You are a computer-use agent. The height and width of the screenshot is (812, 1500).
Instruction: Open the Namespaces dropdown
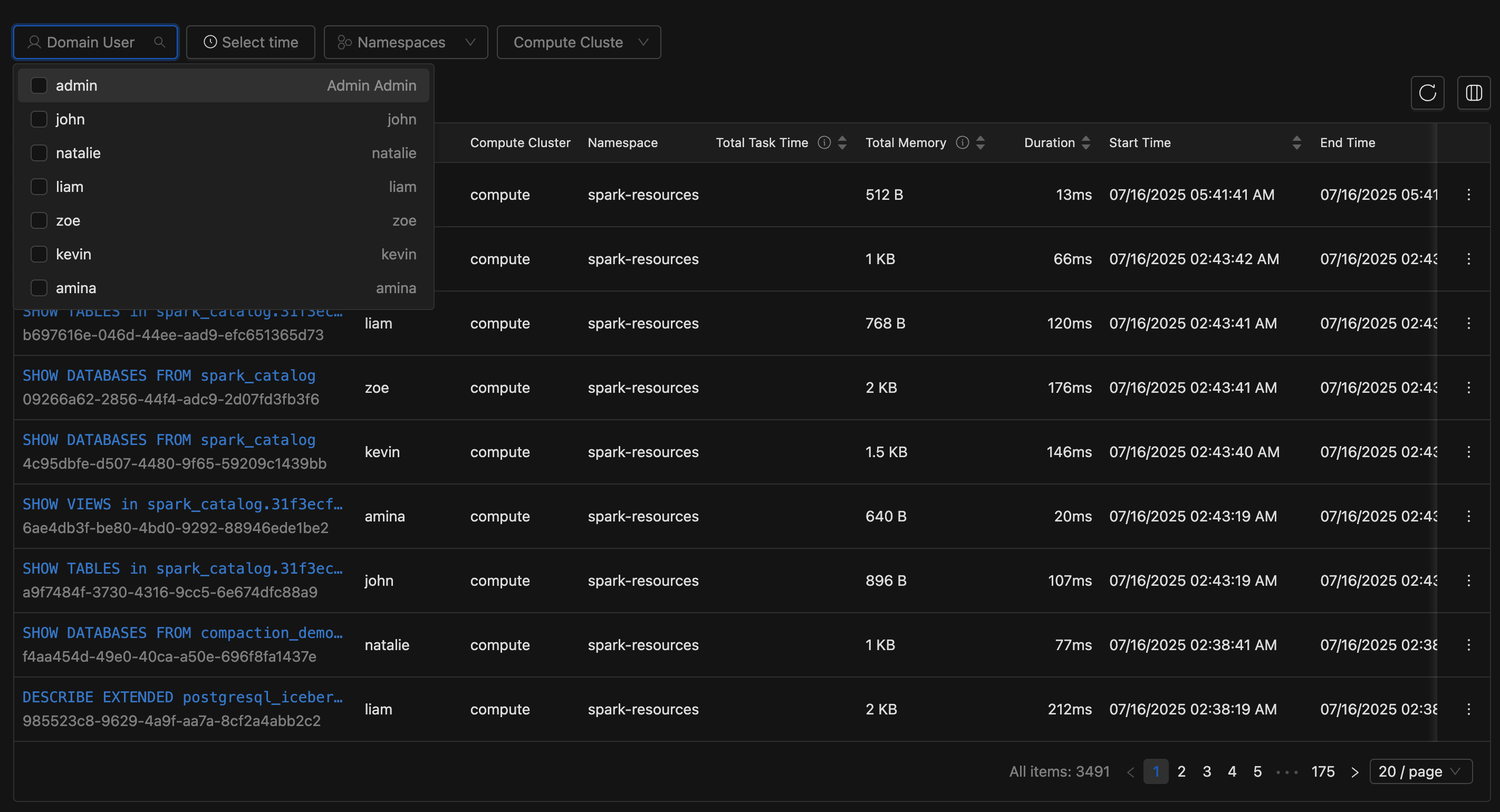pyautogui.click(x=406, y=42)
